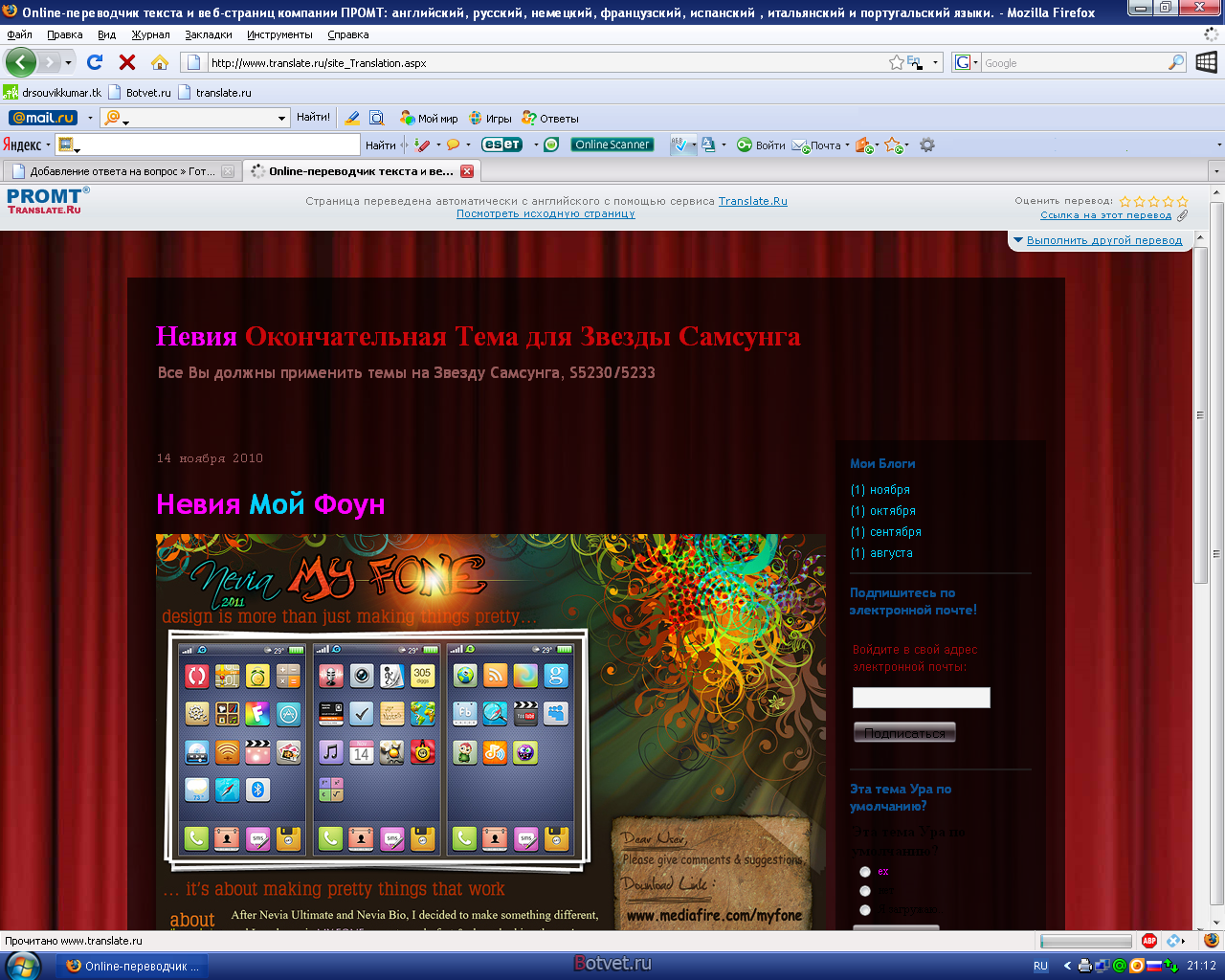1225x980 pixels.
Task: Bookmark the page with the star icon in the address bar
Action: click(x=896, y=62)
